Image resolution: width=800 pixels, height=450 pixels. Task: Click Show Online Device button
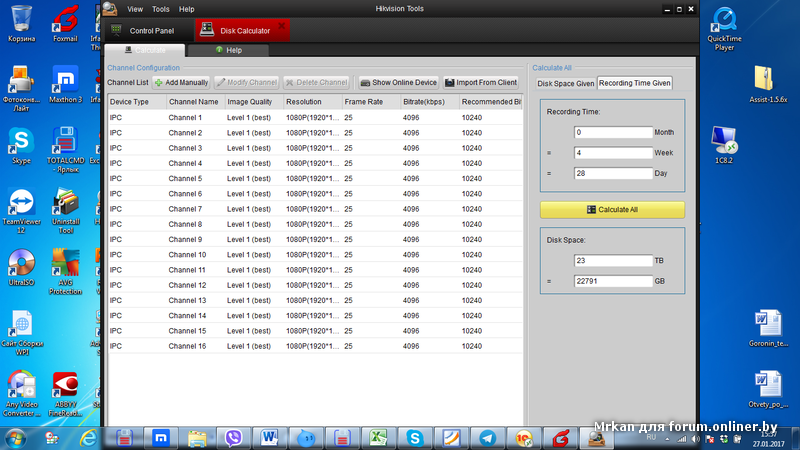398,82
